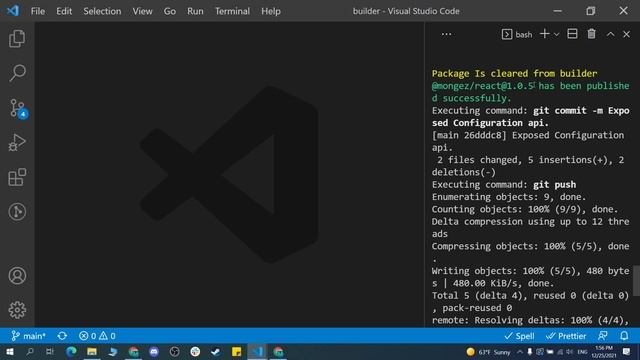Open the Search view in activity bar

(x=17, y=73)
